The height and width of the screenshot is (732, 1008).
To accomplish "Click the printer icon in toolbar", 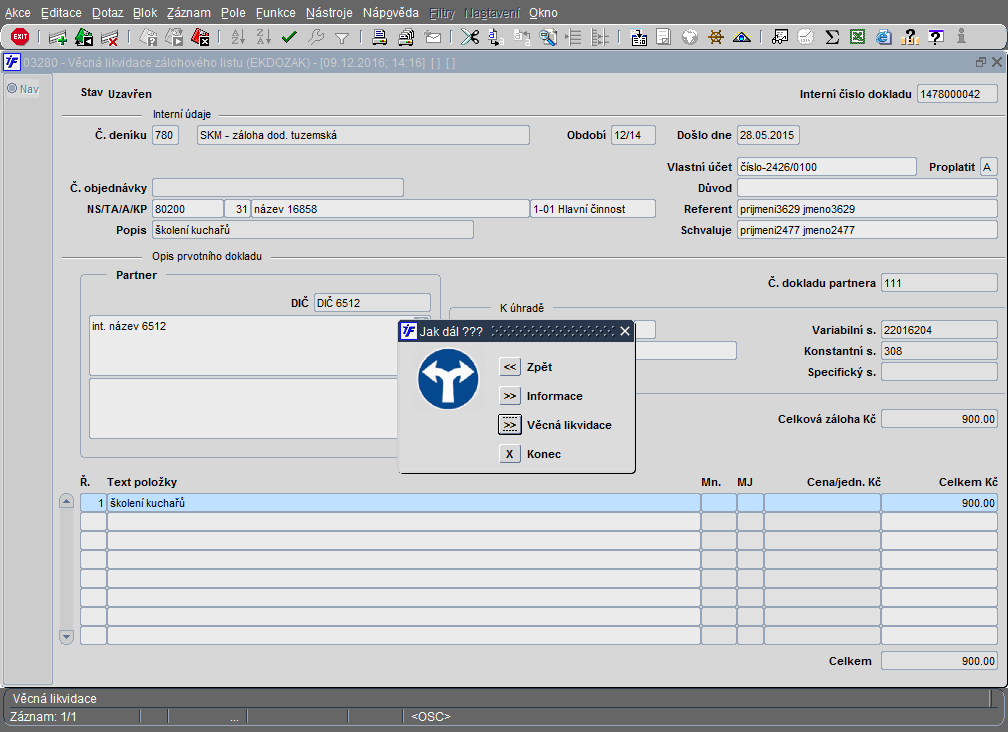I will [x=380, y=38].
